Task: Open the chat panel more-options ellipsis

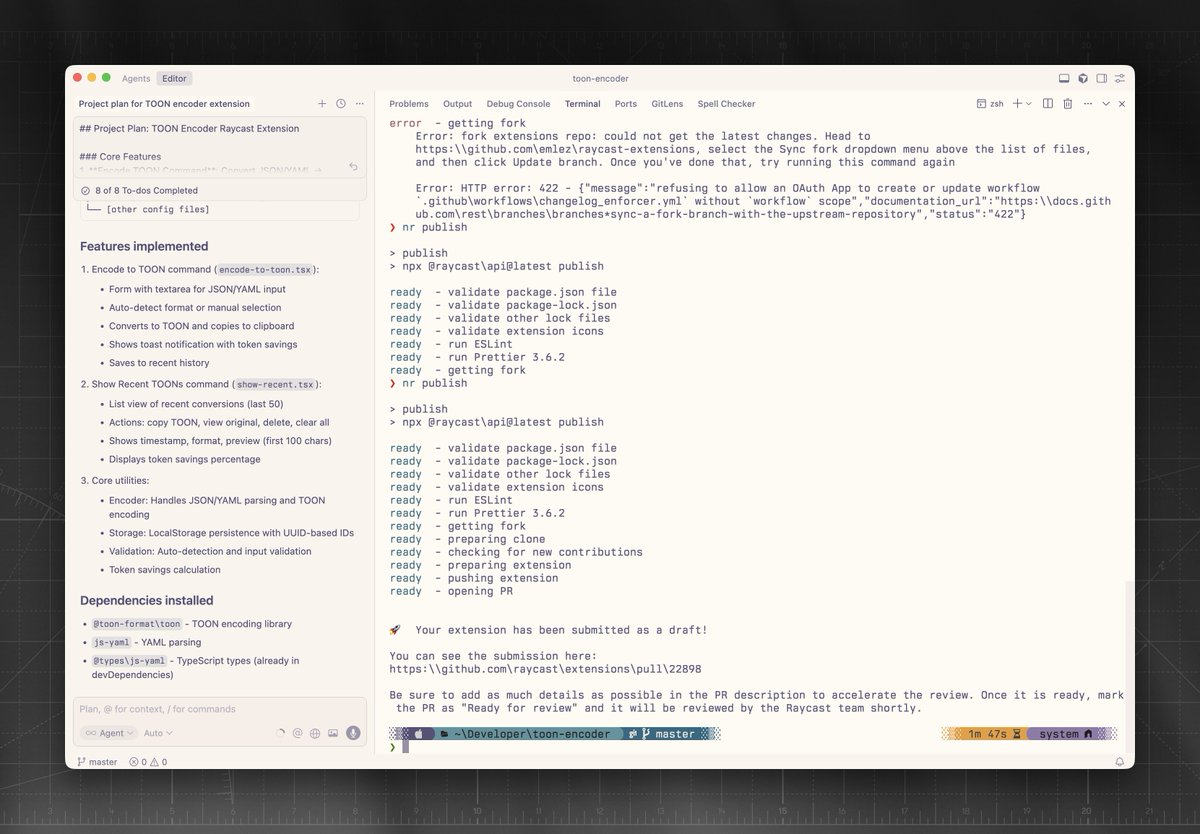Action: 360,104
